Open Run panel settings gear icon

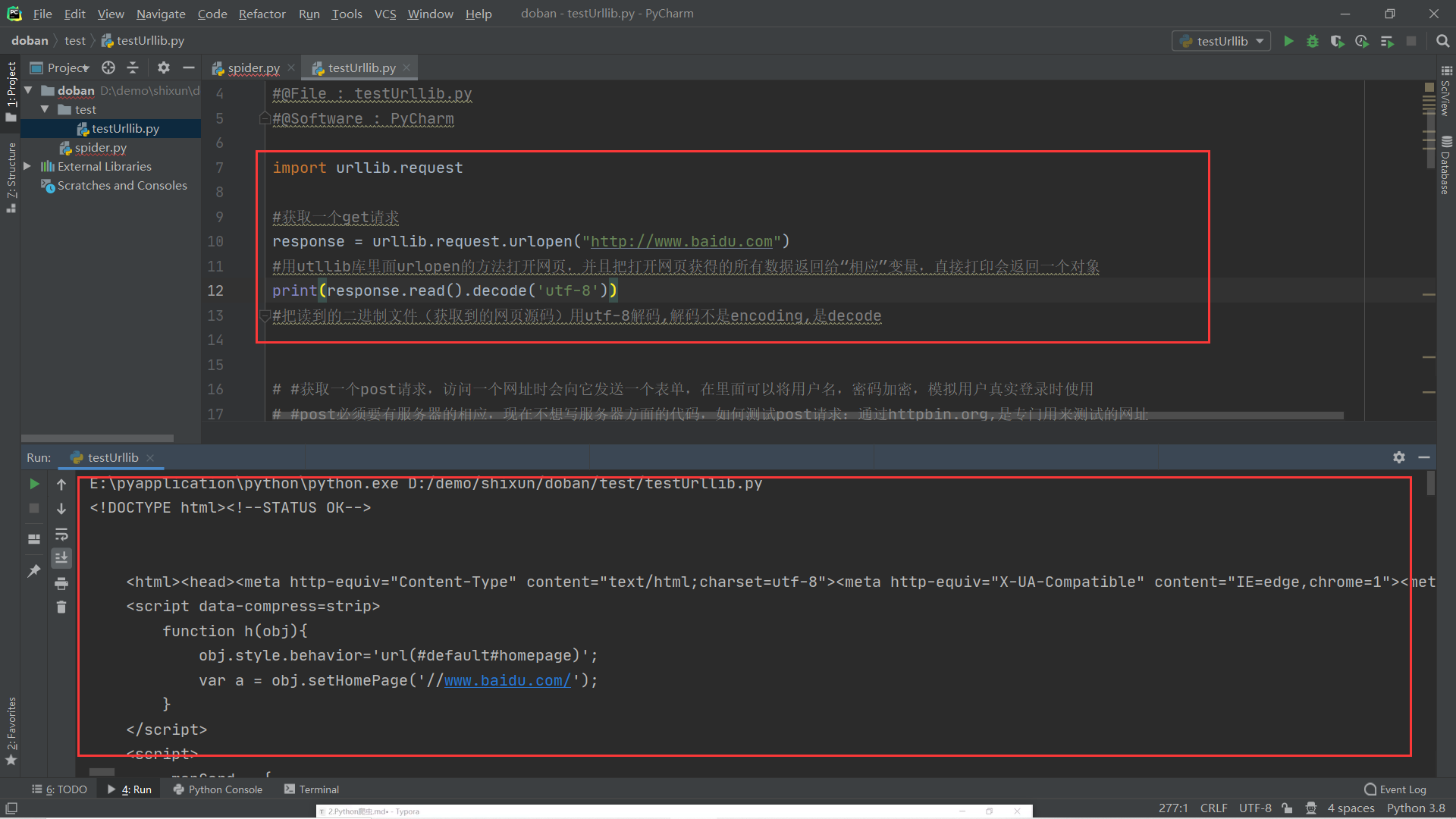pyautogui.click(x=1399, y=457)
